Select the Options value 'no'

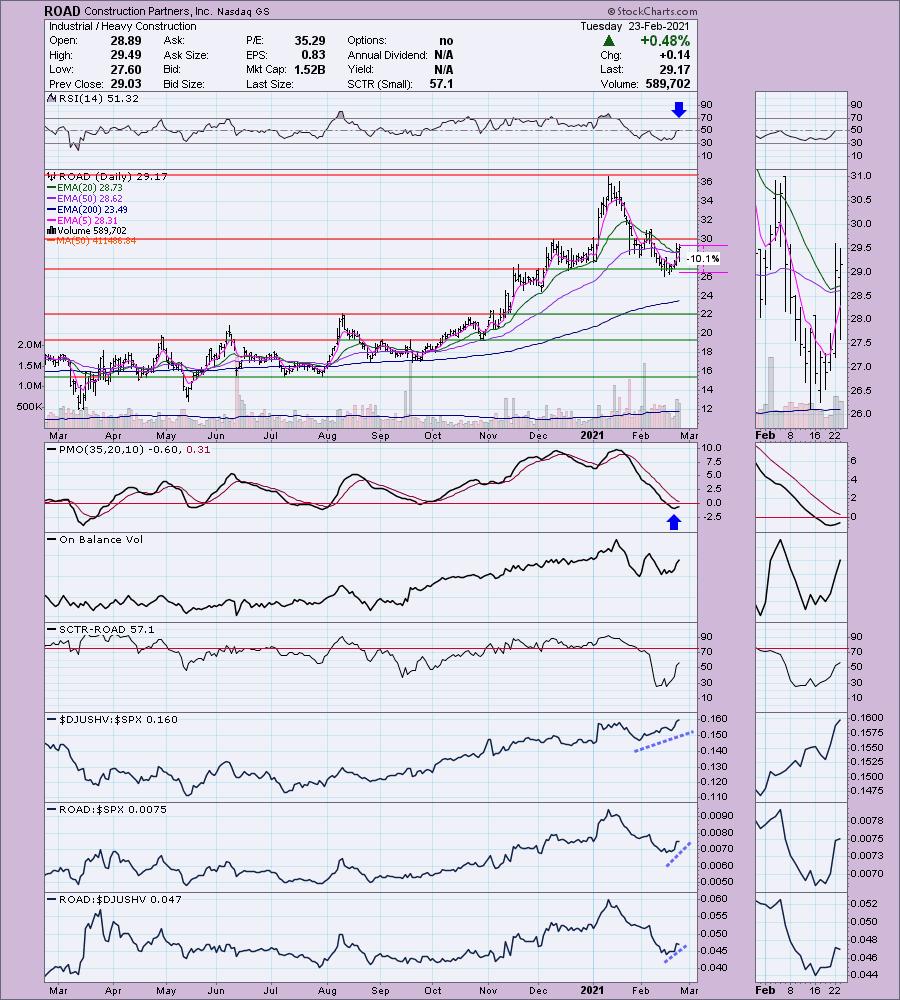446,41
